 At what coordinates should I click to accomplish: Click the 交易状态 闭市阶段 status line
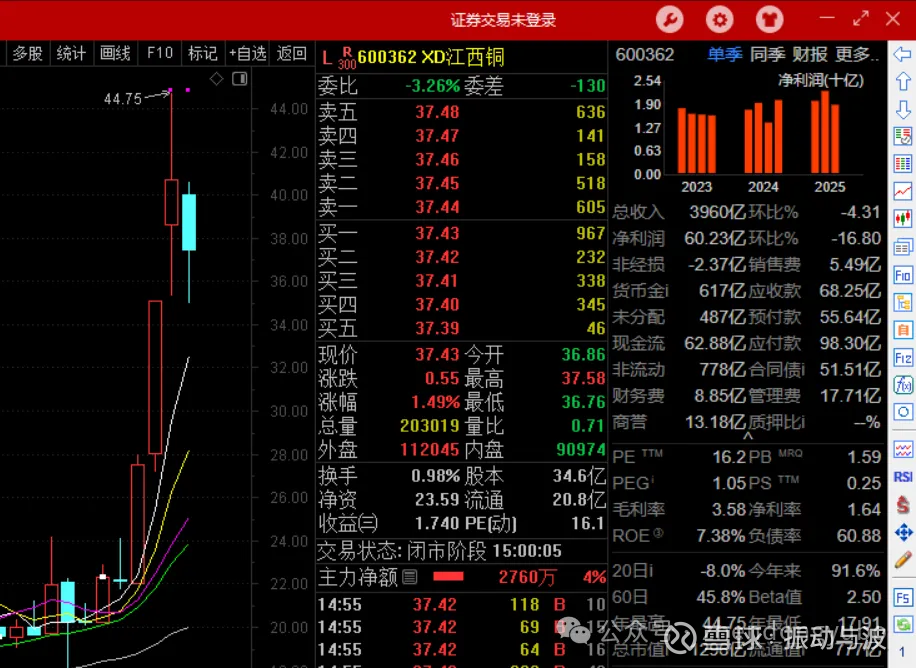pos(439,551)
